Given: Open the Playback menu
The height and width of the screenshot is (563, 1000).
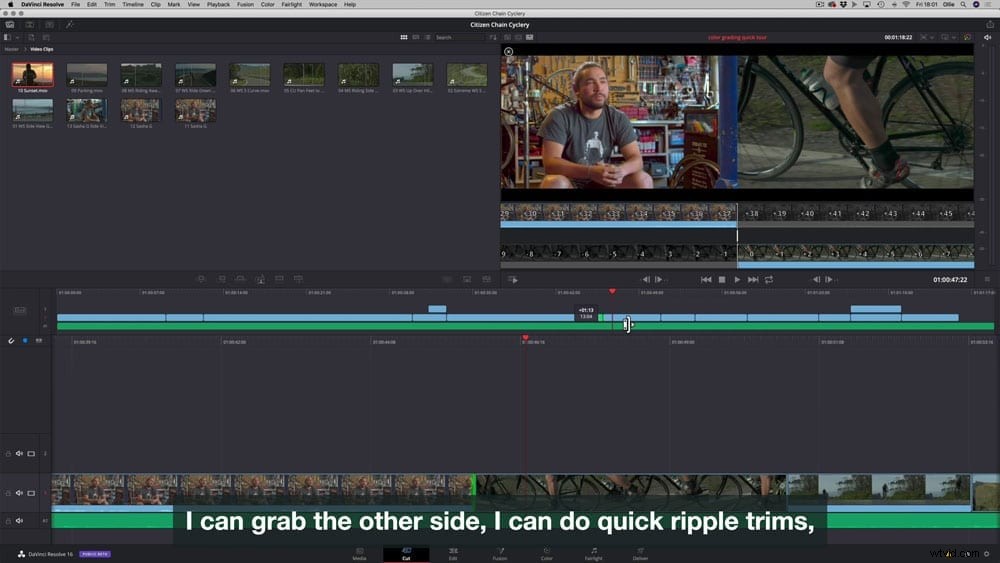Looking at the screenshot, I should coord(218,4).
